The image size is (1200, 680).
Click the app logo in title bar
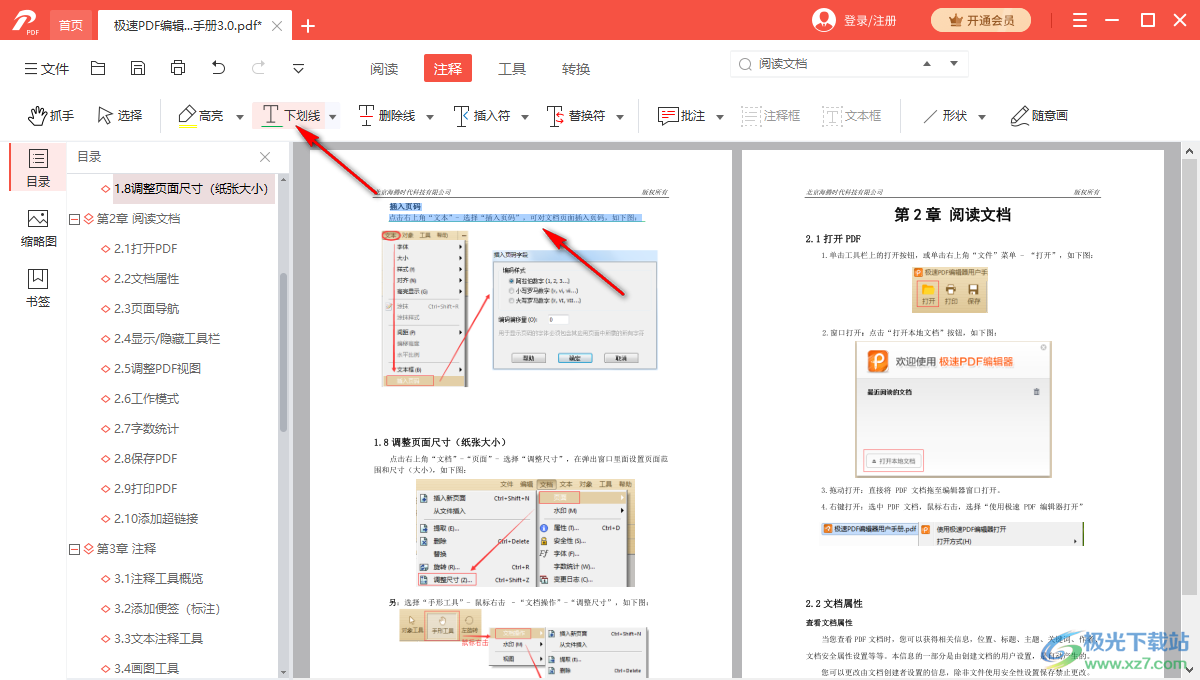tap(25, 21)
